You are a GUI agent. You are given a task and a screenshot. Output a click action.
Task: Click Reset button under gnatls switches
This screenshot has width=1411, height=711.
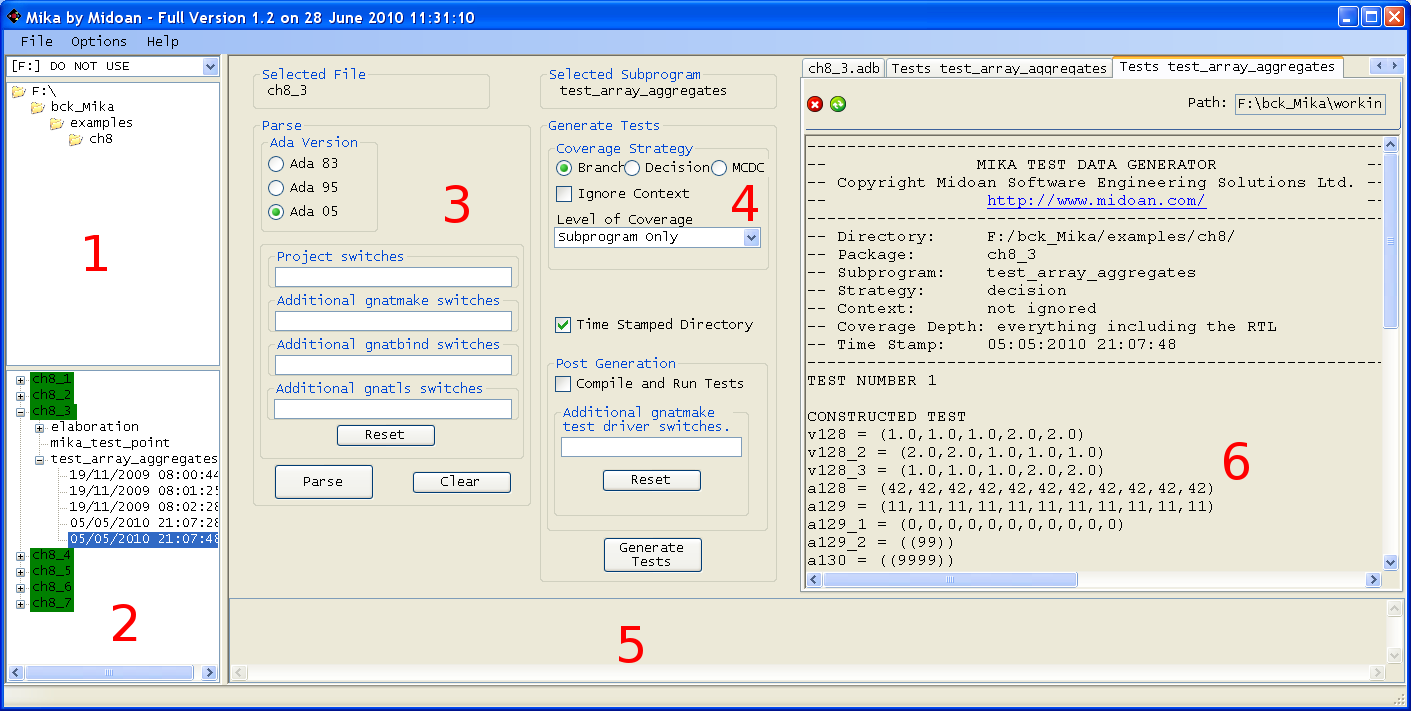tap(385, 435)
